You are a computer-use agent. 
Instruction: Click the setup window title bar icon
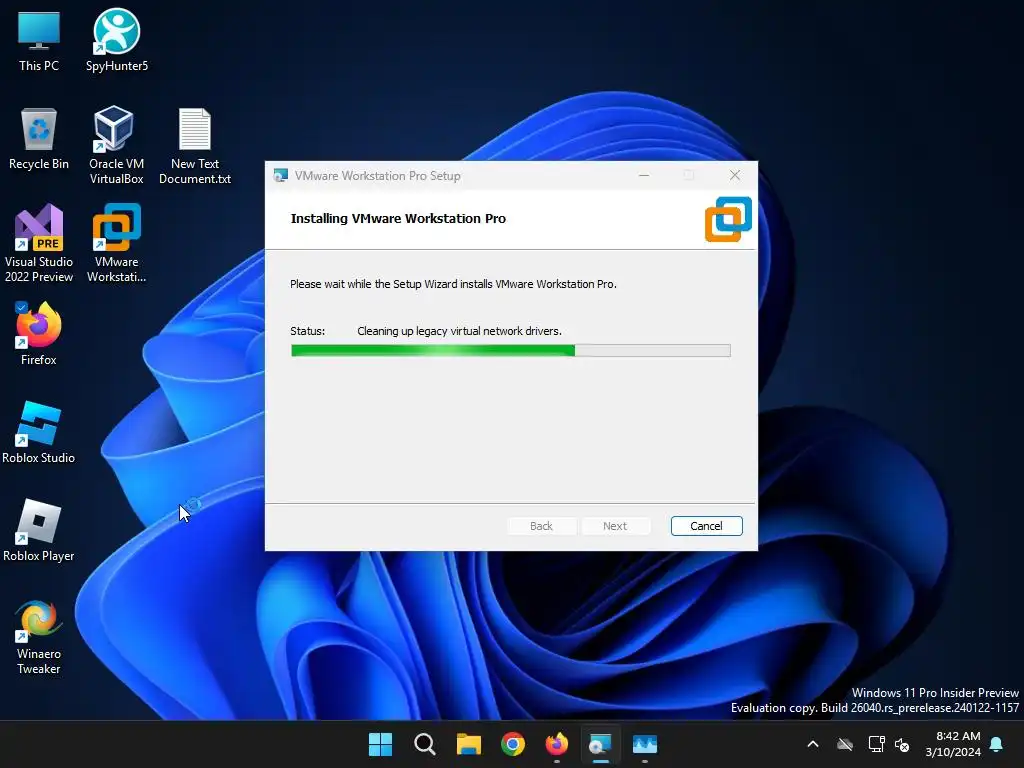click(x=281, y=175)
